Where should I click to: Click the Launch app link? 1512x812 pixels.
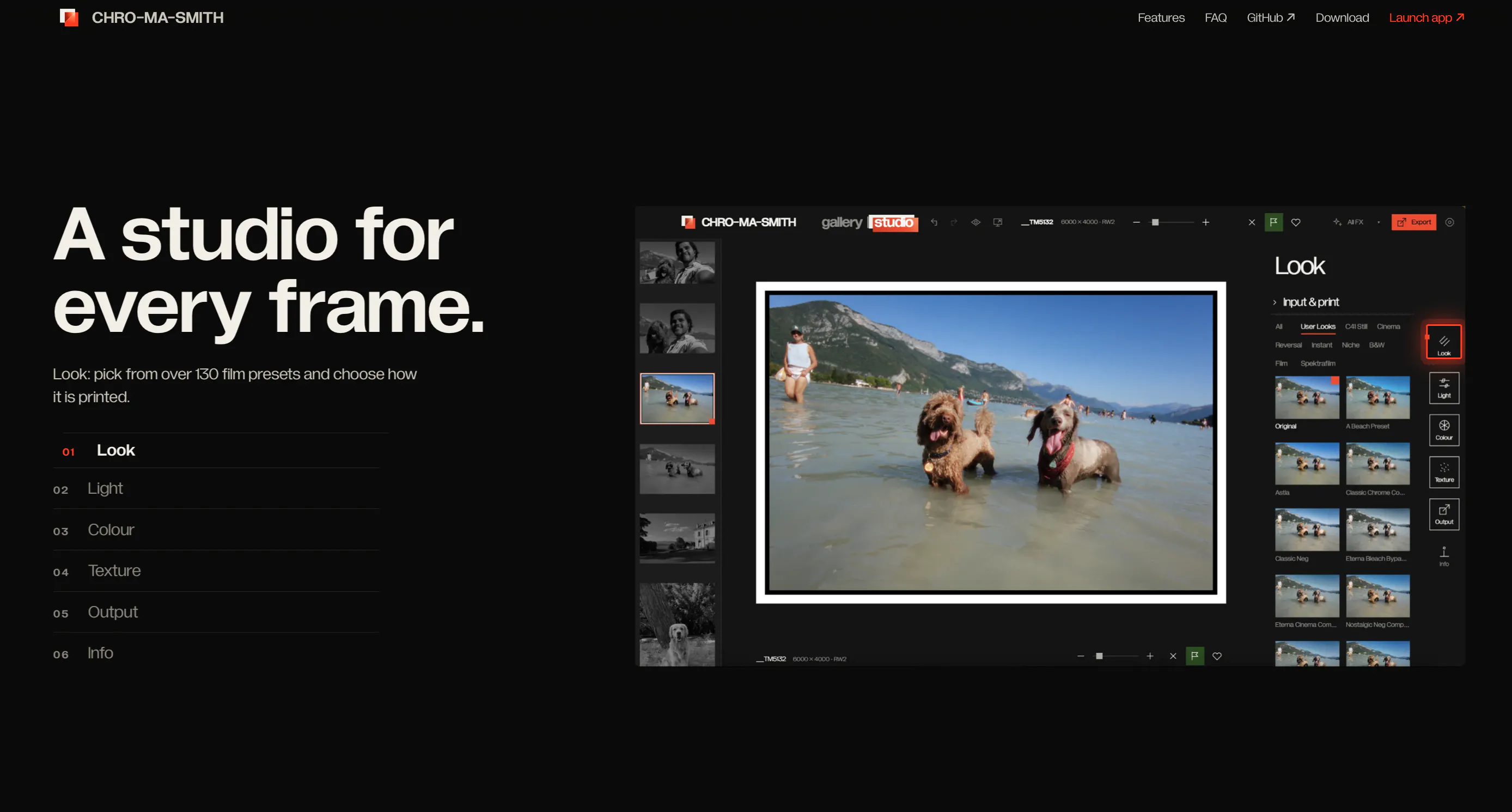pyautogui.click(x=1426, y=17)
